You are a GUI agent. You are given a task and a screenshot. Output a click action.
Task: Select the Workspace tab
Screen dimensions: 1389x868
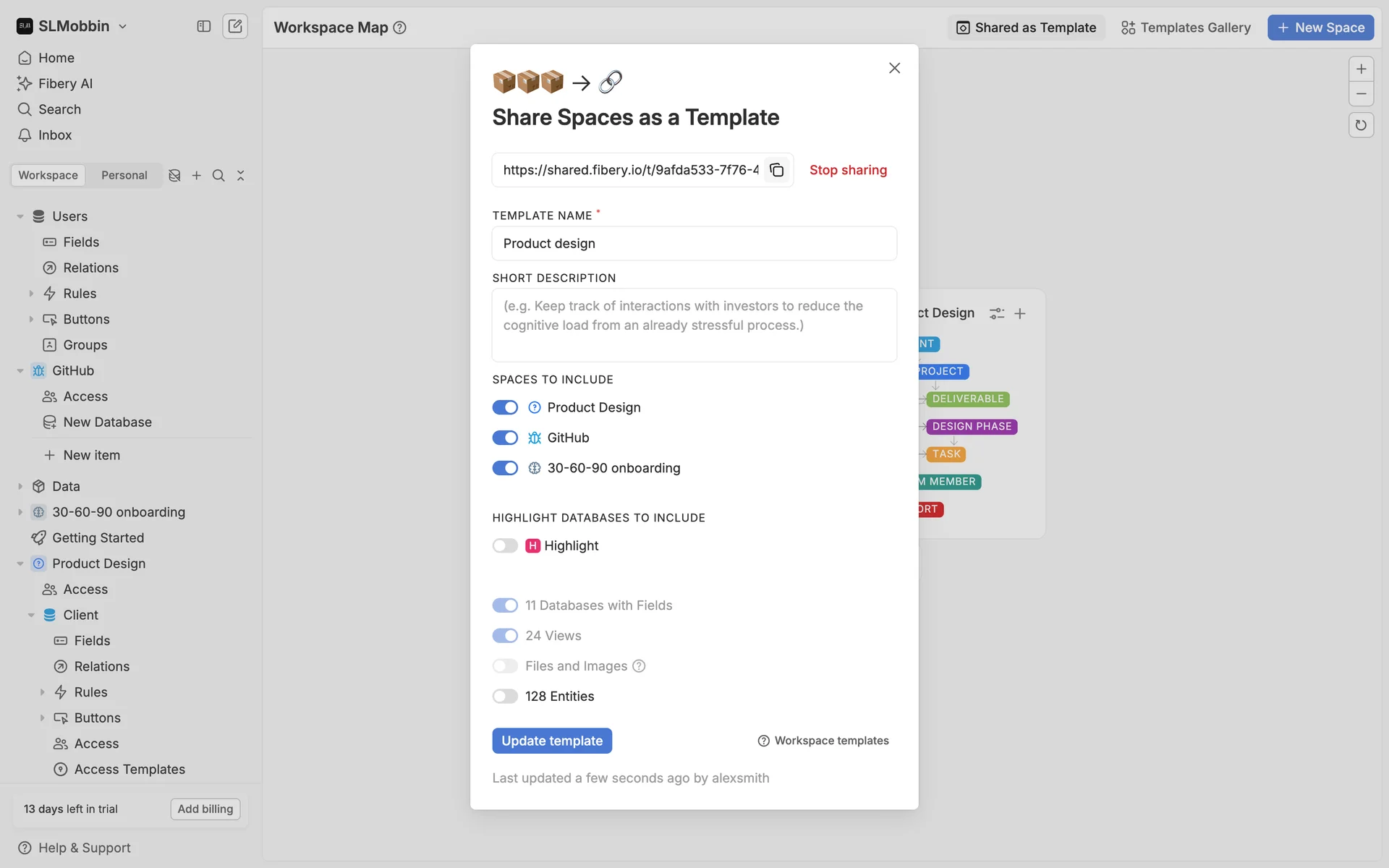click(48, 175)
